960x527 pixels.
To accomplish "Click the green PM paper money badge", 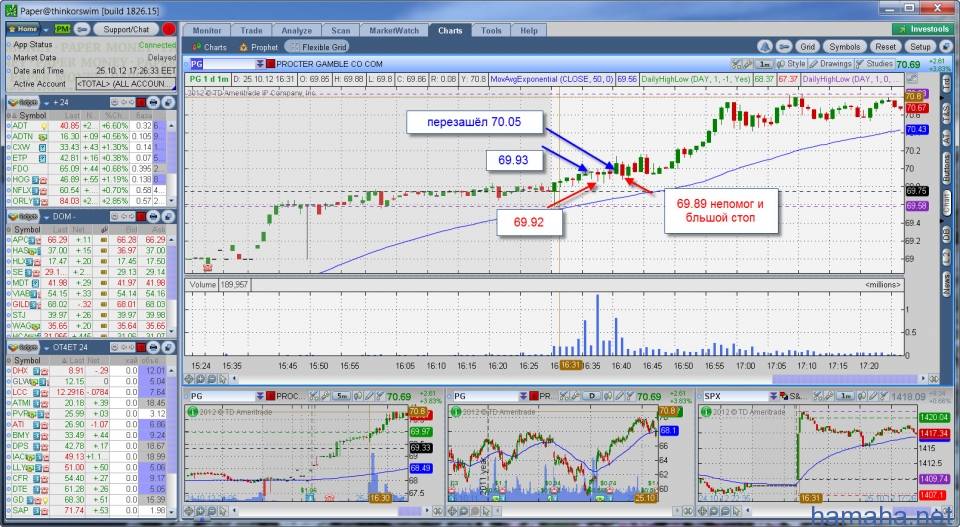I will pos(62,29).
